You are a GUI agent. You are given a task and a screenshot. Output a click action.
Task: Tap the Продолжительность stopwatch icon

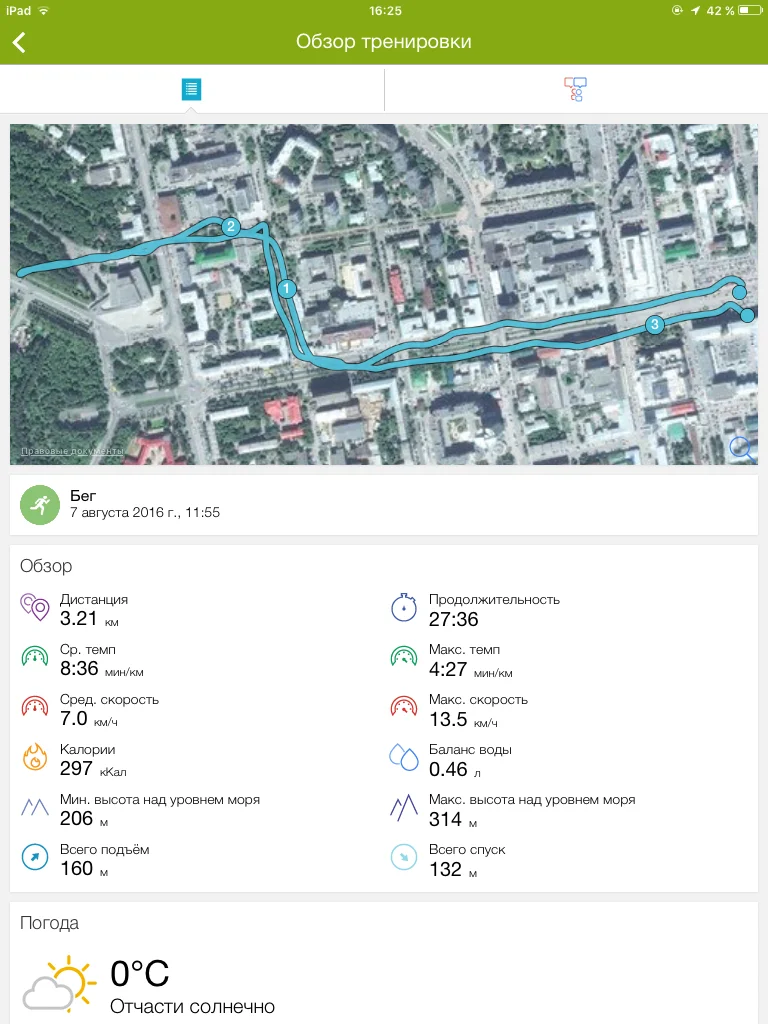(x=404, y=607)
